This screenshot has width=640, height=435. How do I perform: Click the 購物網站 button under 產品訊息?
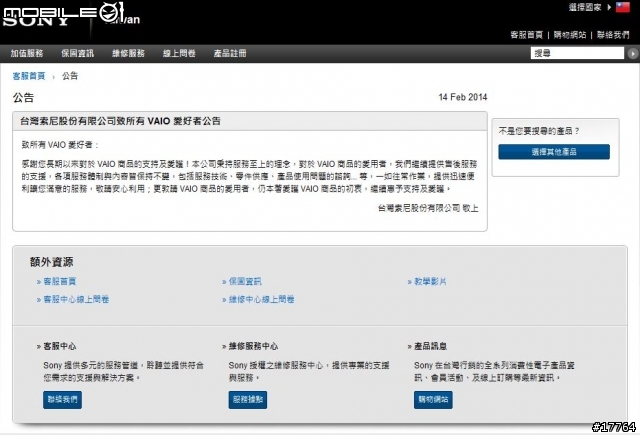click(433, 399)
